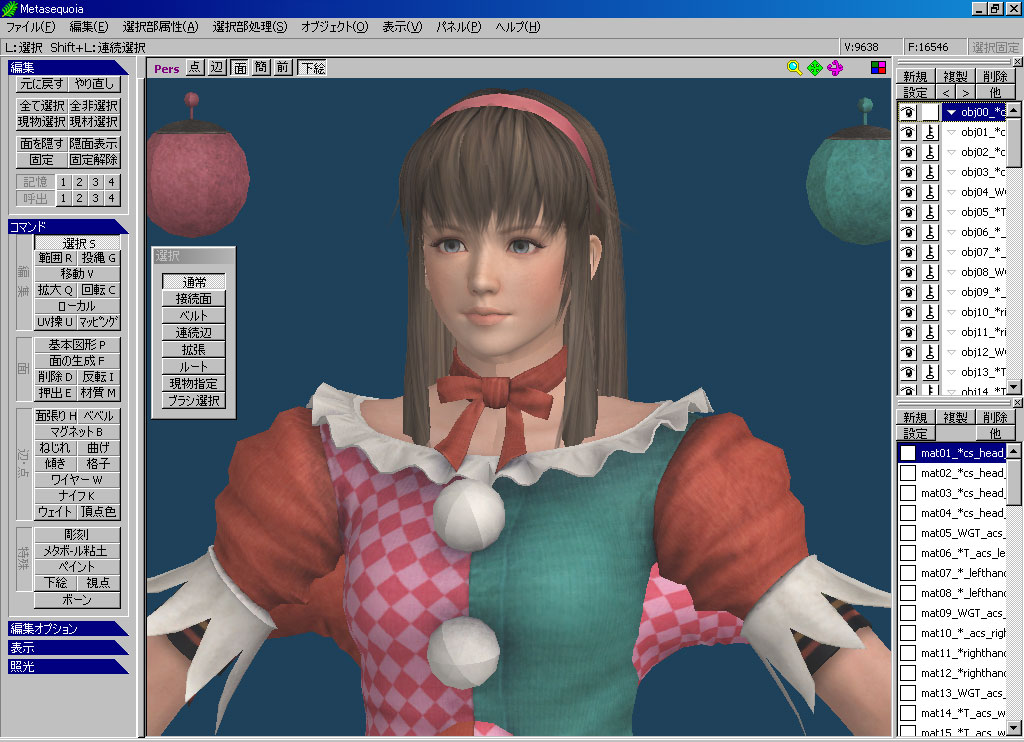Toggle the 前 front display button

[282, 67]
